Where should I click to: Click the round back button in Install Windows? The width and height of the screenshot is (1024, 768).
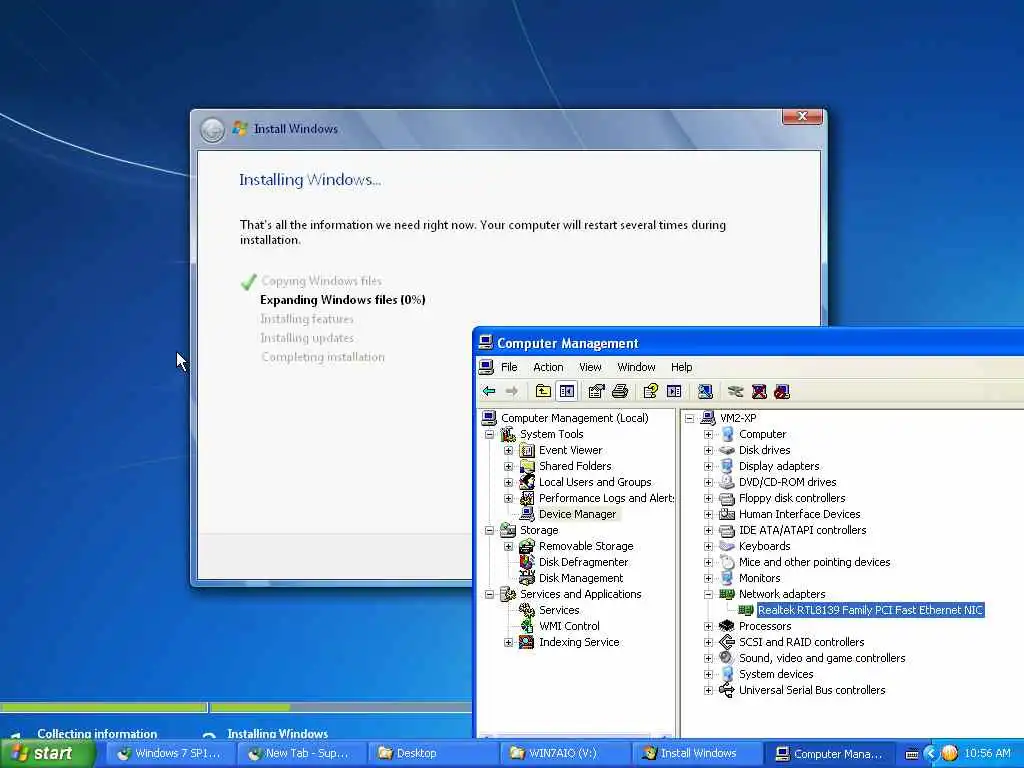pyautogui.click(x=212, y=129)
